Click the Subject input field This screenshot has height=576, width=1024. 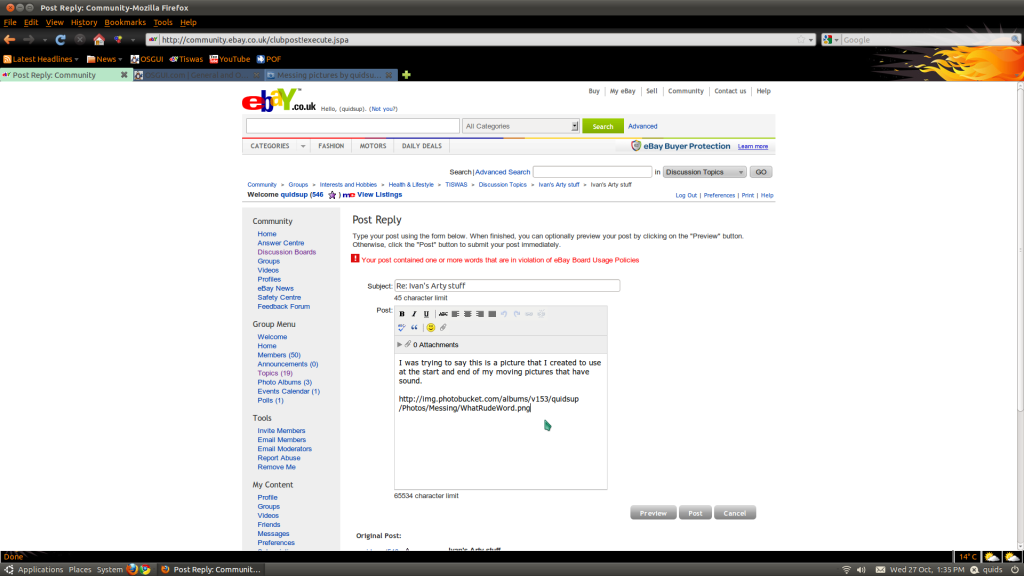click(x=507, y=286)
